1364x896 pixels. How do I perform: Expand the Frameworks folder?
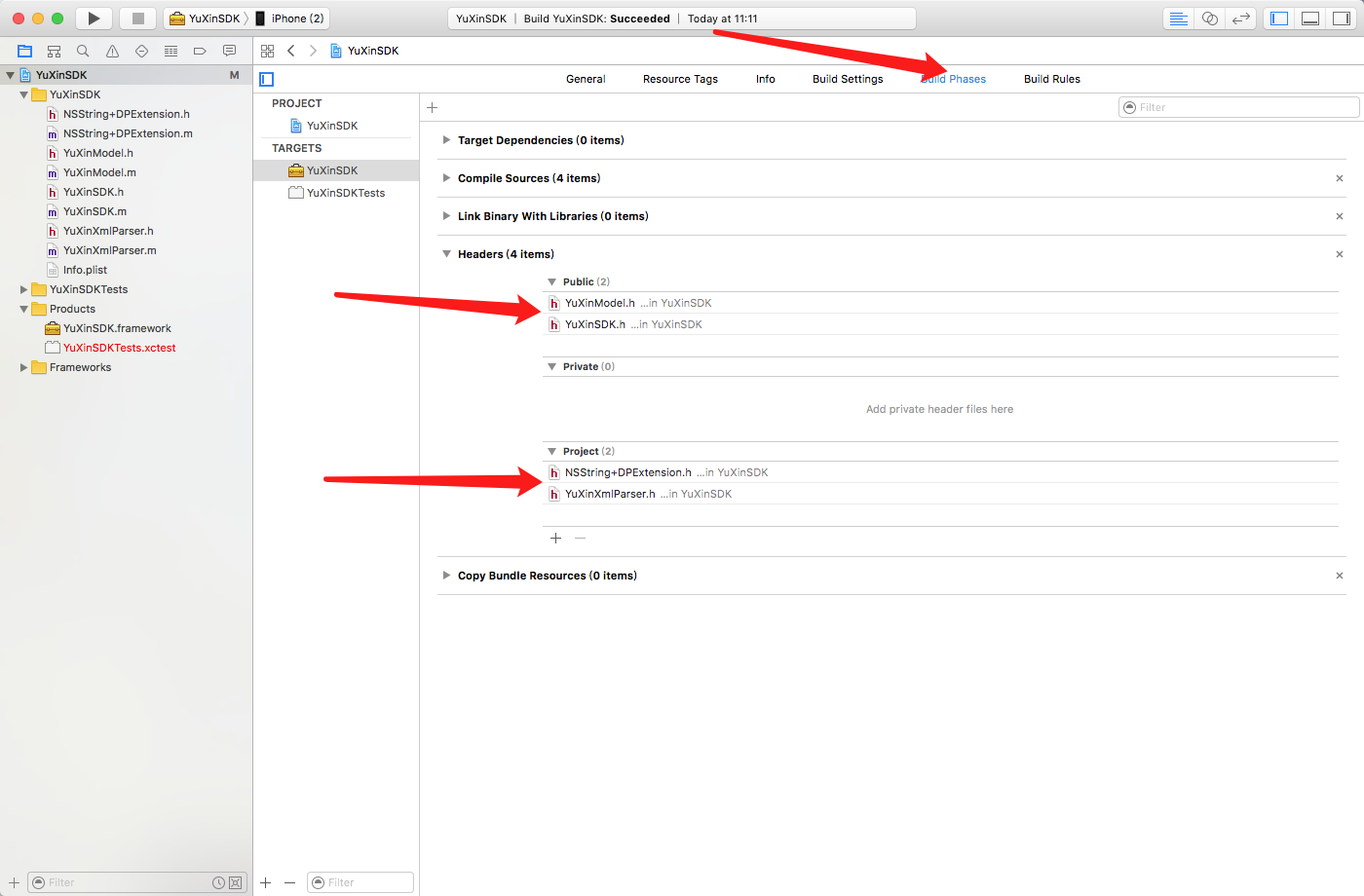(23, 367)
